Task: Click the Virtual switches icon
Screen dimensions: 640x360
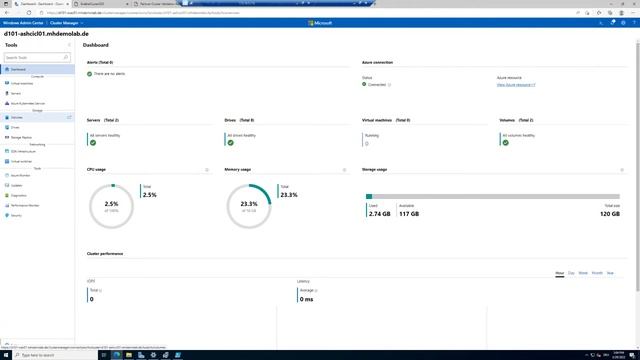Action: point(7,161)
